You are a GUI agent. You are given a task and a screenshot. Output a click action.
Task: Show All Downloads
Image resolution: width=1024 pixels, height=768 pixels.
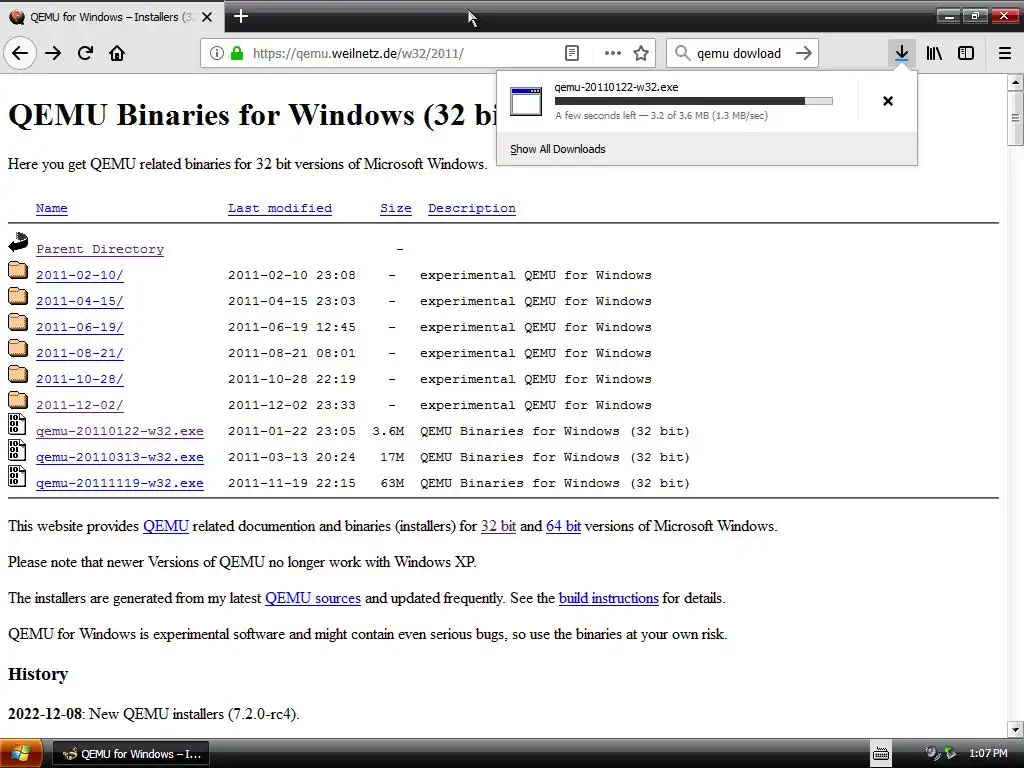click(x=558, y=149)
